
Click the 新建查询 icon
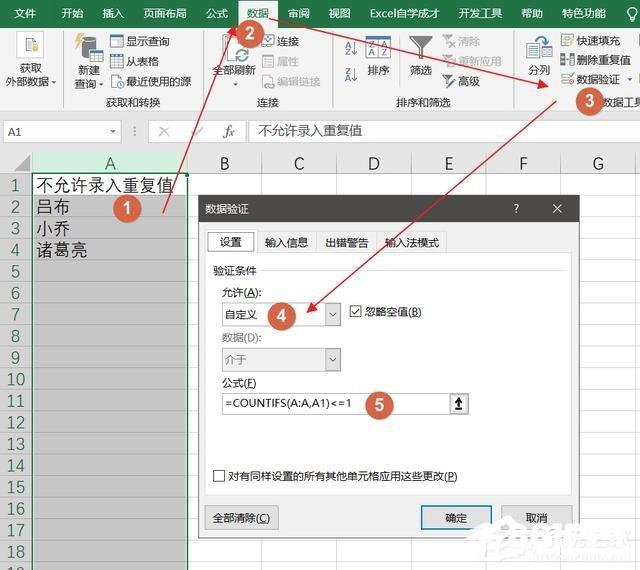89,48
